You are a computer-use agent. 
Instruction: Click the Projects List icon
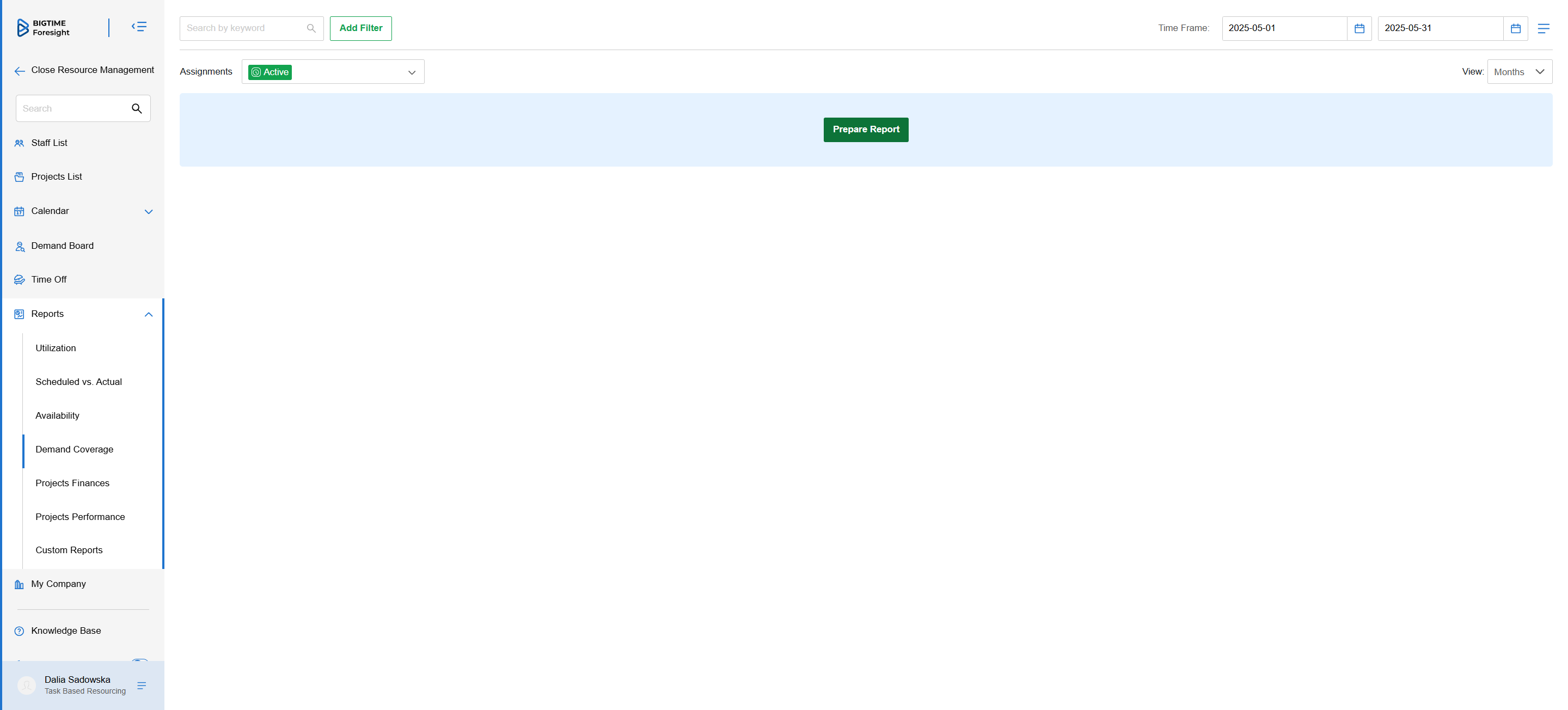click(20, 177)
